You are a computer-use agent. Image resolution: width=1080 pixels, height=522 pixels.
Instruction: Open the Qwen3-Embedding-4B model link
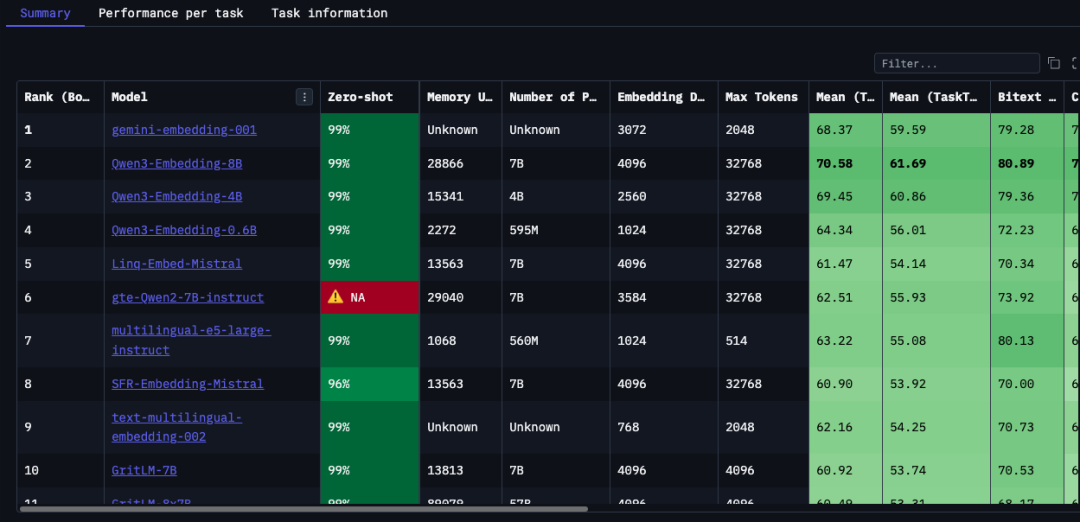(177, 196)
